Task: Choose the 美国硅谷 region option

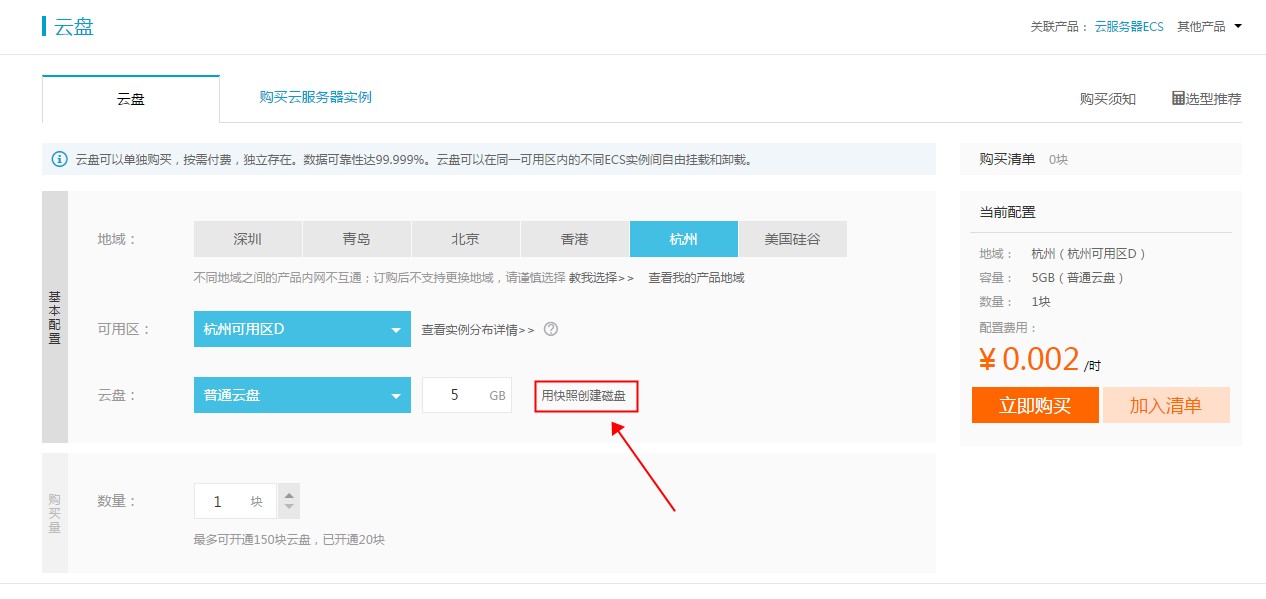Action: [x=792, y=239]
